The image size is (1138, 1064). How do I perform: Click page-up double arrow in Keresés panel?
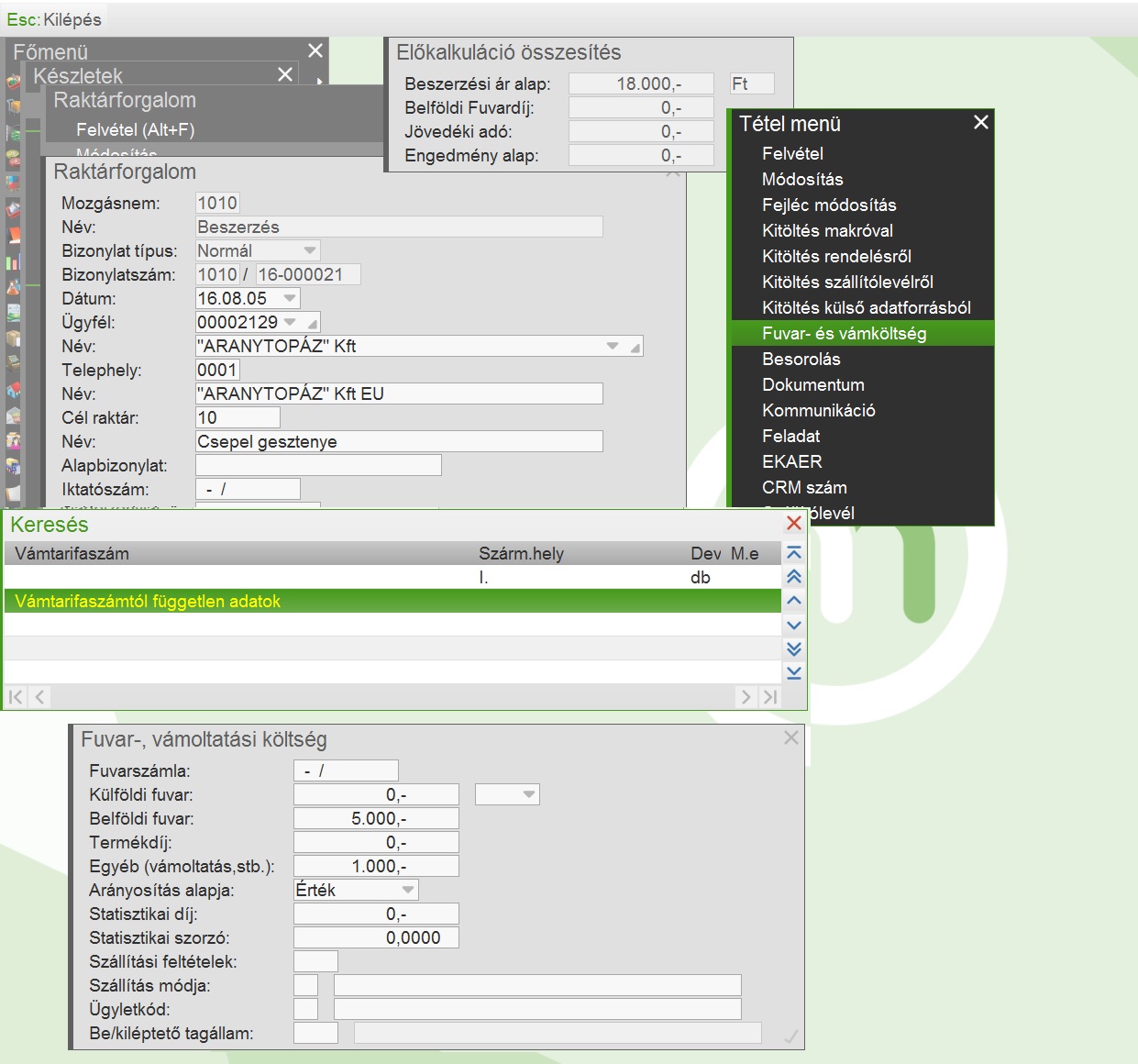[794, 577]
